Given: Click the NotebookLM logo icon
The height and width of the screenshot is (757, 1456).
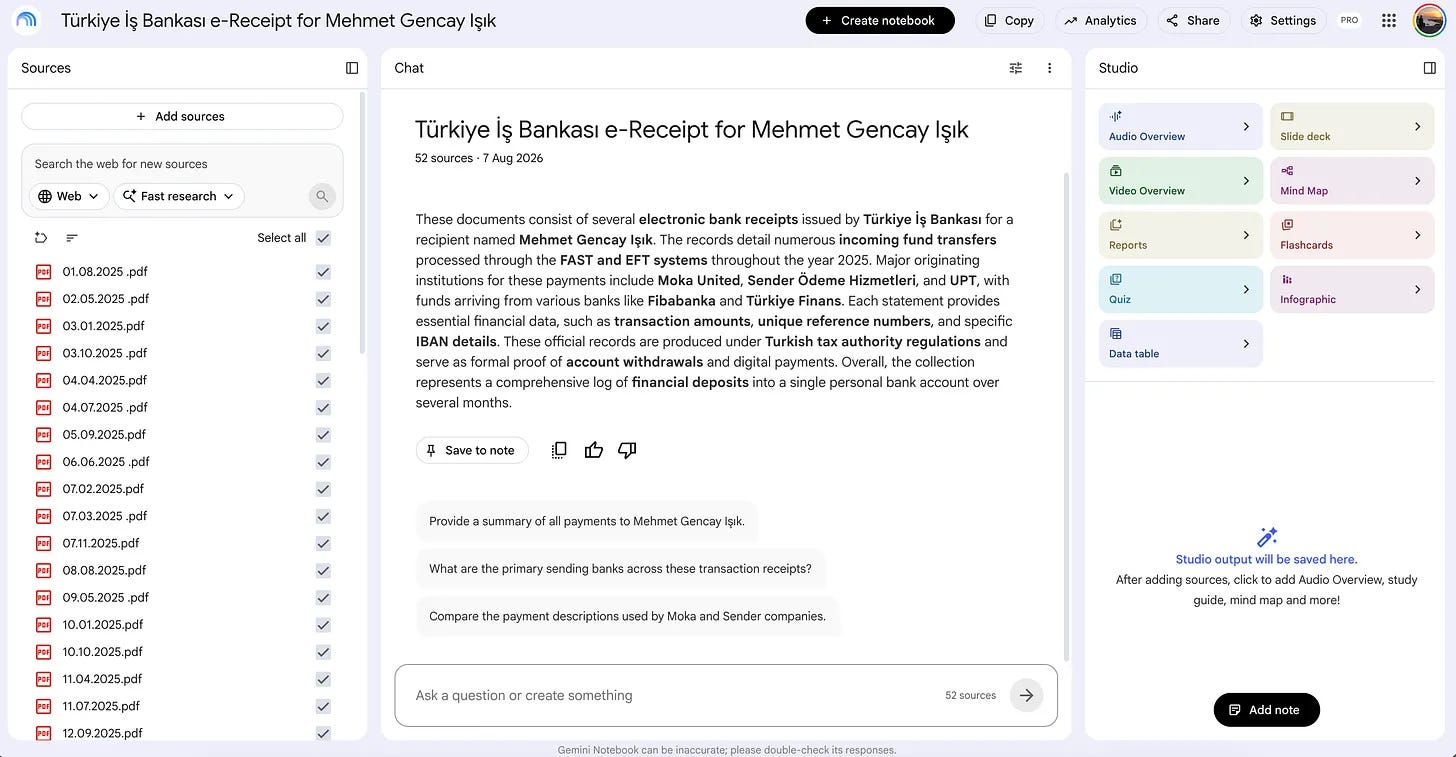Looking at the screenshot, I should pos(26,20).
